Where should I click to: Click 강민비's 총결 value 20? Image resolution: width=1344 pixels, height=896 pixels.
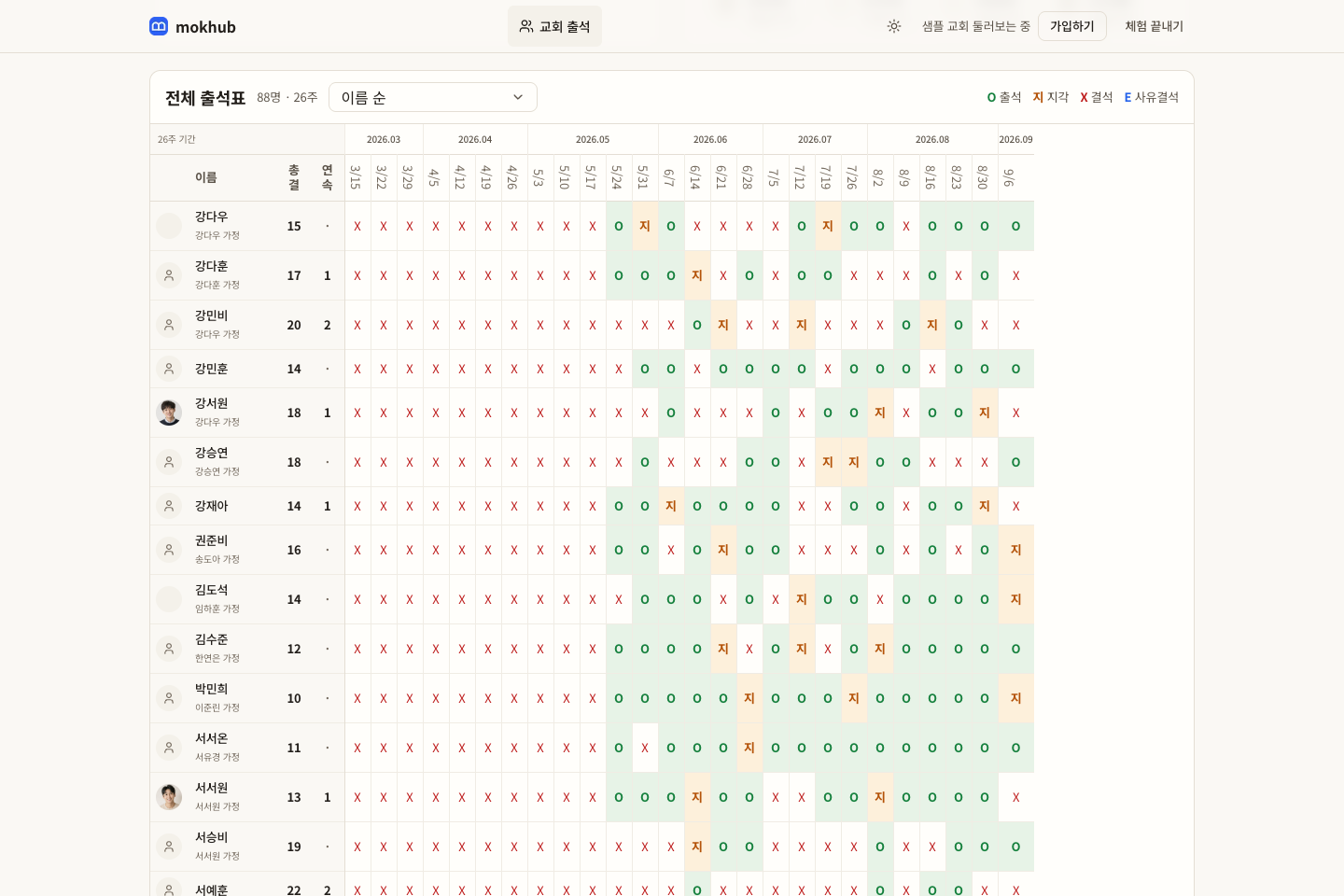click(294, 325)
